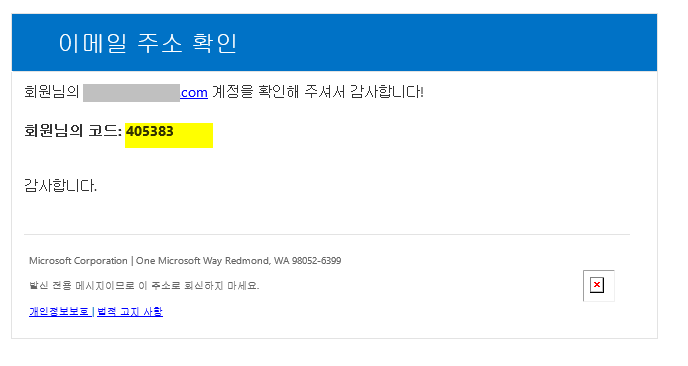Open the com email address link
This screenshot has height=366, width=688.
(194, 93)
